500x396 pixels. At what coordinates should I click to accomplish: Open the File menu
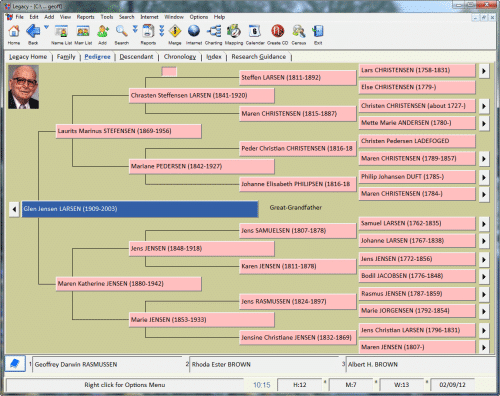coord(20,17)
